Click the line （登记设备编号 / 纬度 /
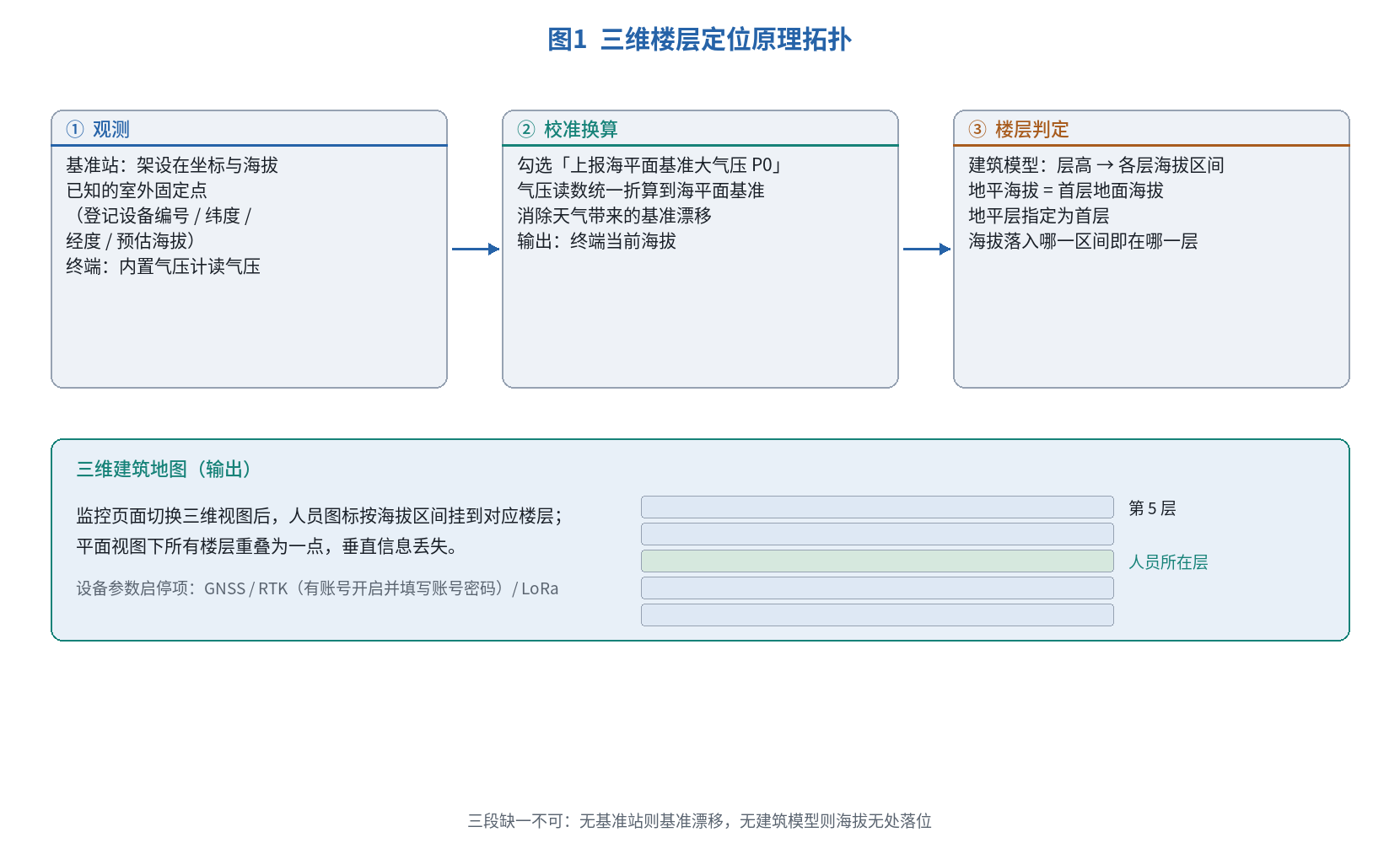 [x=159, y=216]
